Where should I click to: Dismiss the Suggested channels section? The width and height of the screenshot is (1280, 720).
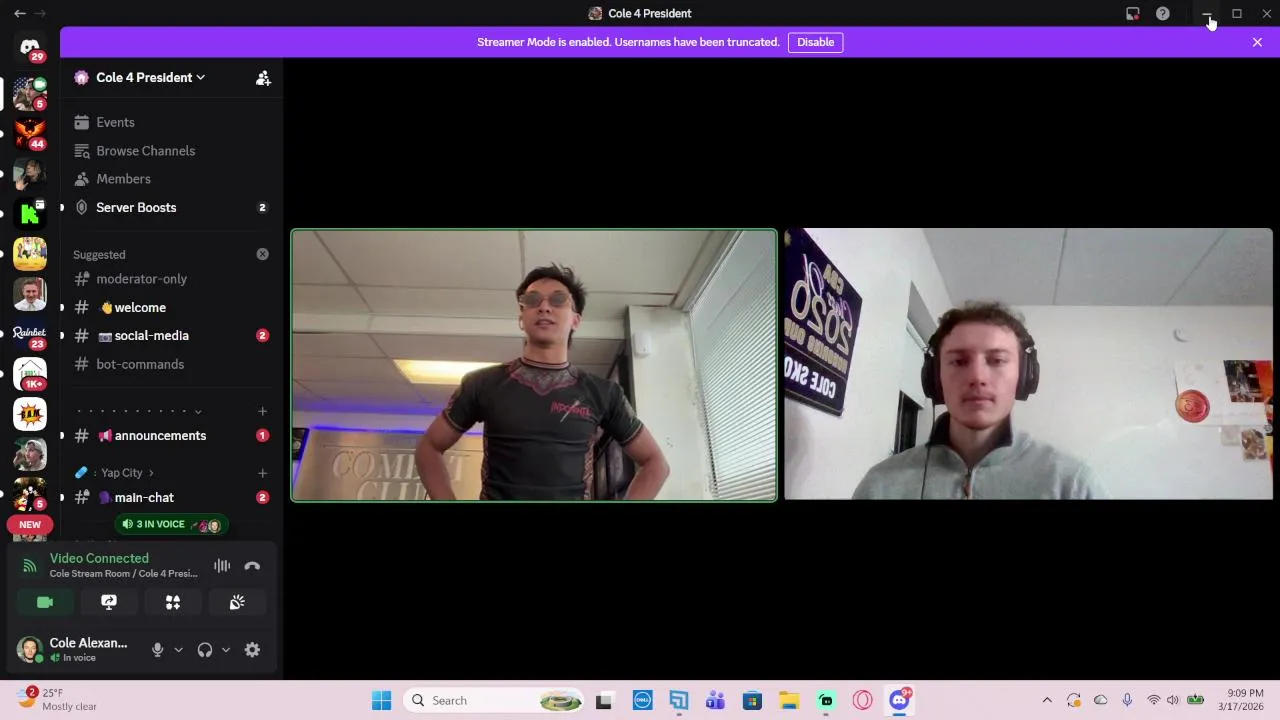coord(262,254)
